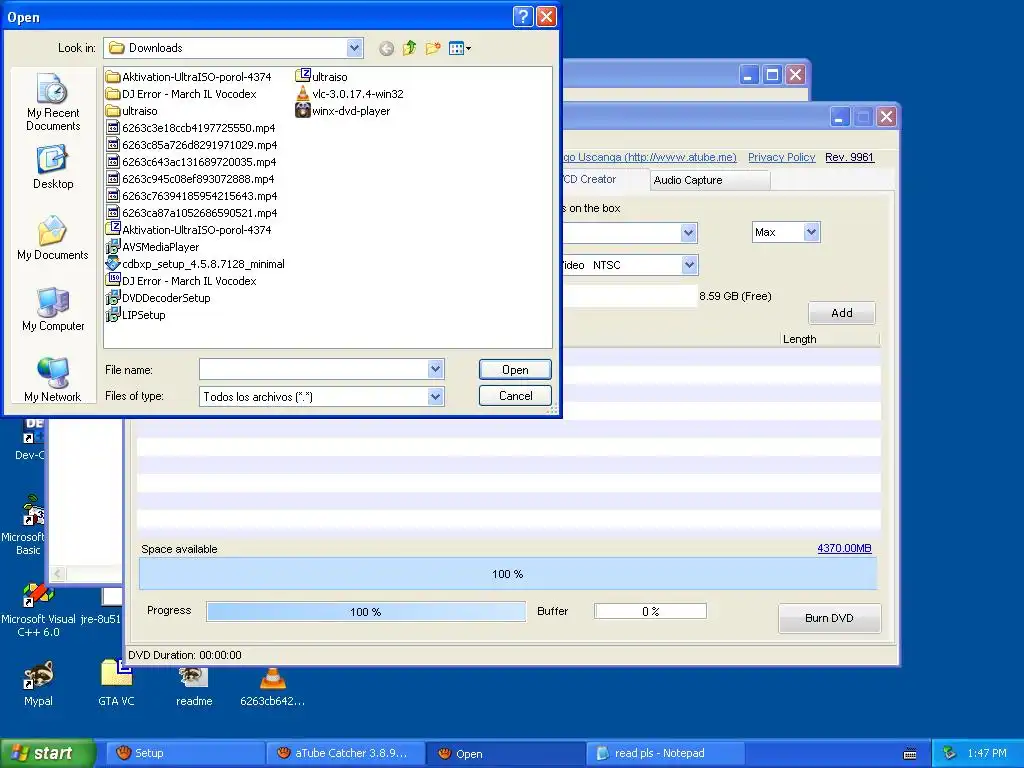
Task: Select cdbxp_setup_4.5.8.7128_minimal file
Action: (x=195, y=264)
